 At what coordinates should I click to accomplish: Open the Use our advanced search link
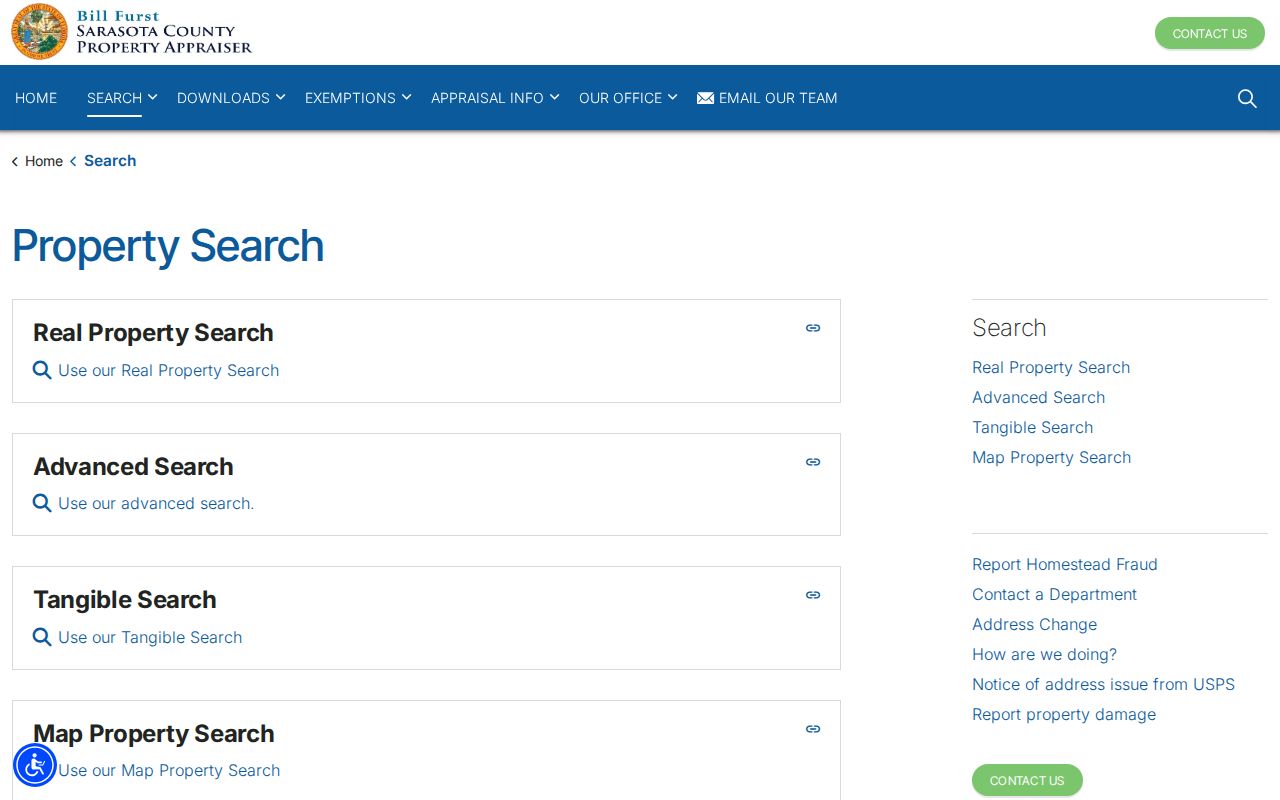[156, 503]
